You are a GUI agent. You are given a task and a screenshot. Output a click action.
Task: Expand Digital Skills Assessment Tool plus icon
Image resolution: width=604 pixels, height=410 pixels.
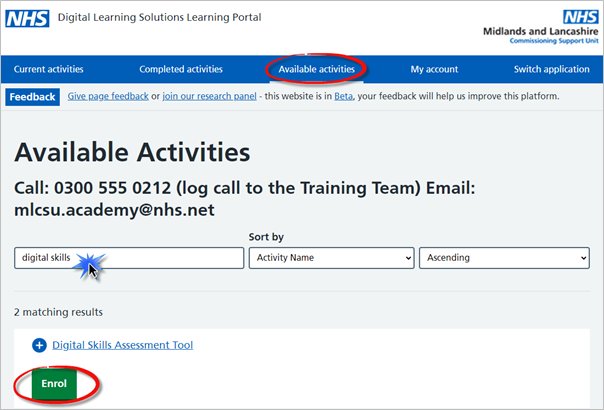click(39, 345)
